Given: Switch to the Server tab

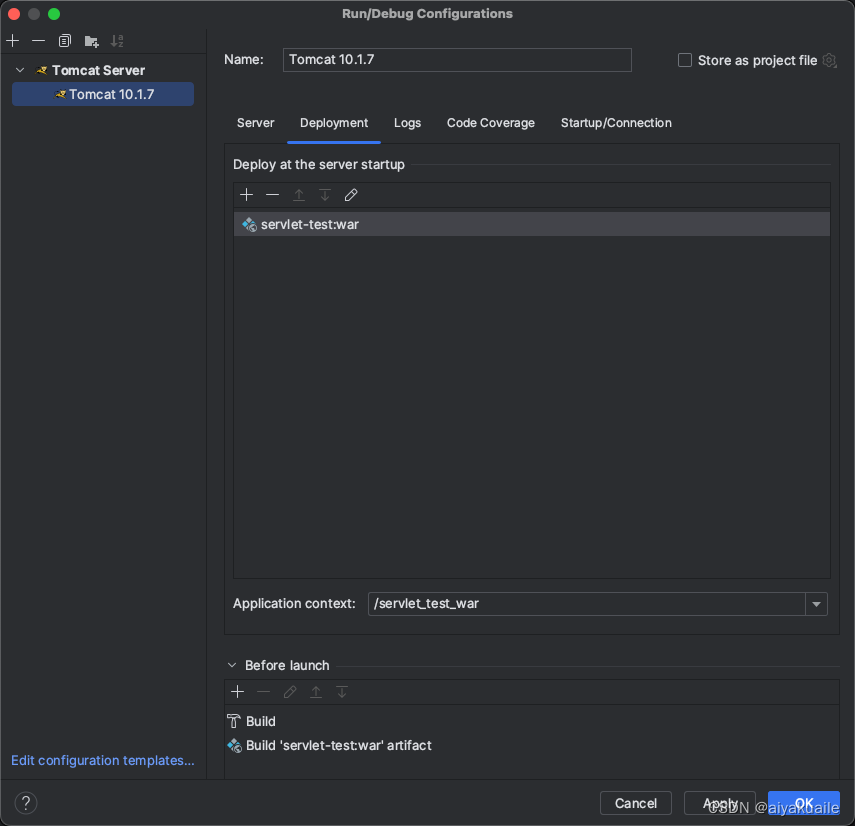Looking at the screenshot, I should point(255,123).
